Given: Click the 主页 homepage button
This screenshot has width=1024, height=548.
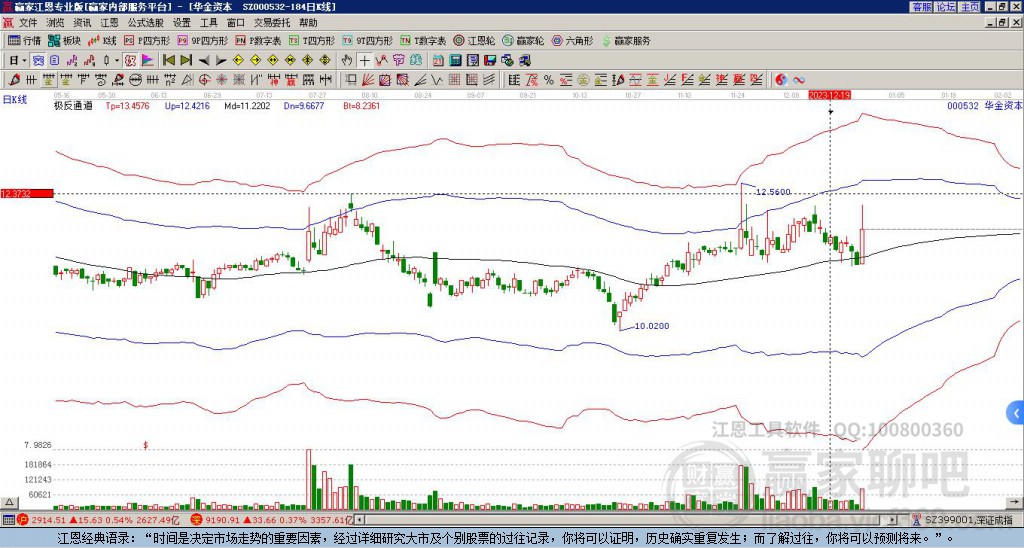Looking at the screenshot, I should pos(969,7).
